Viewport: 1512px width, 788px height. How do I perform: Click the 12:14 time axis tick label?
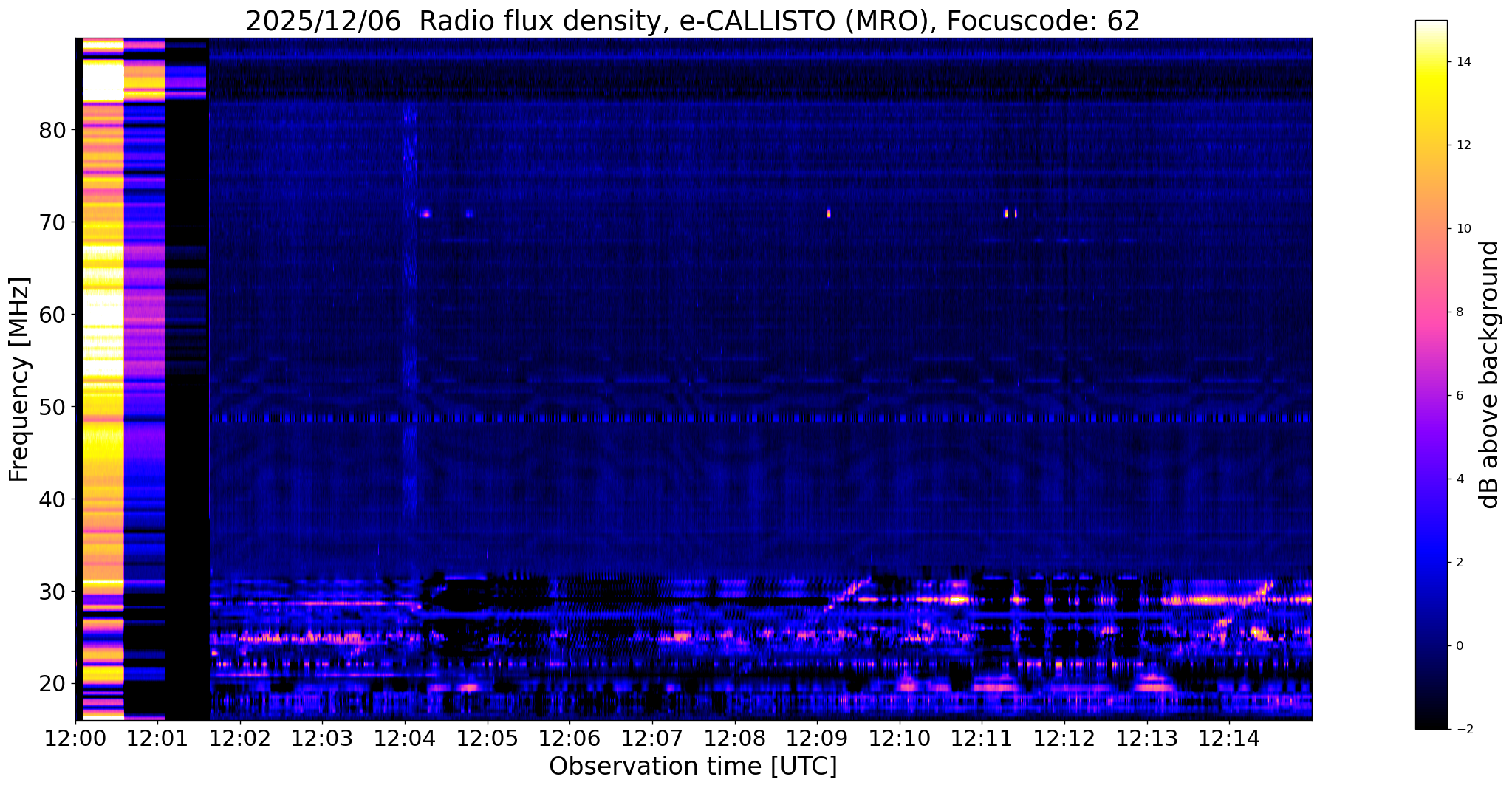click(x=1229, y=738)
